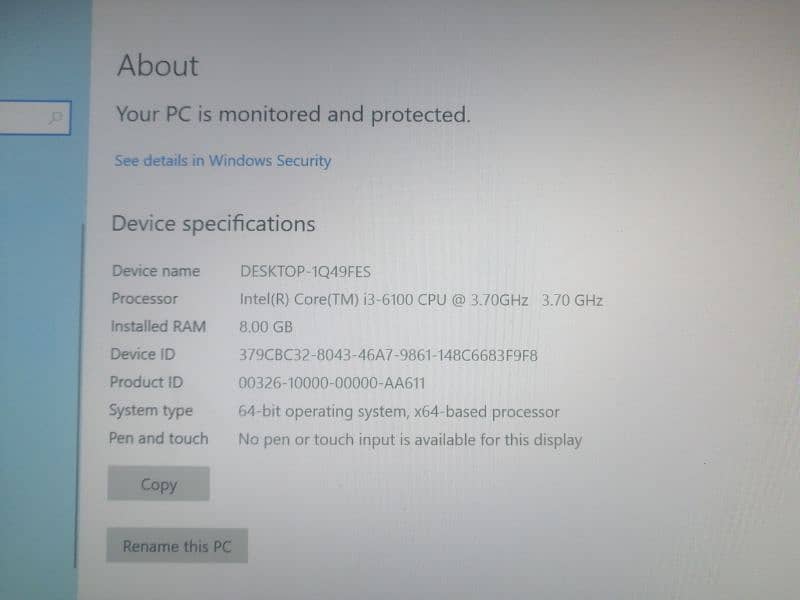Click the Your PC is monitored message

pos(293,115)
